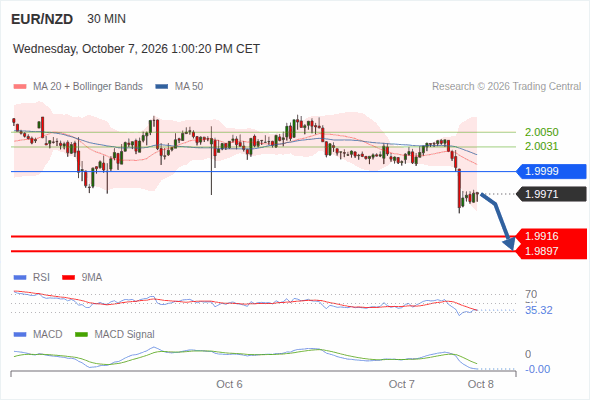
Task: Click the blue 1.9999 pivot price tag
Action: click(x=551, y=171)
